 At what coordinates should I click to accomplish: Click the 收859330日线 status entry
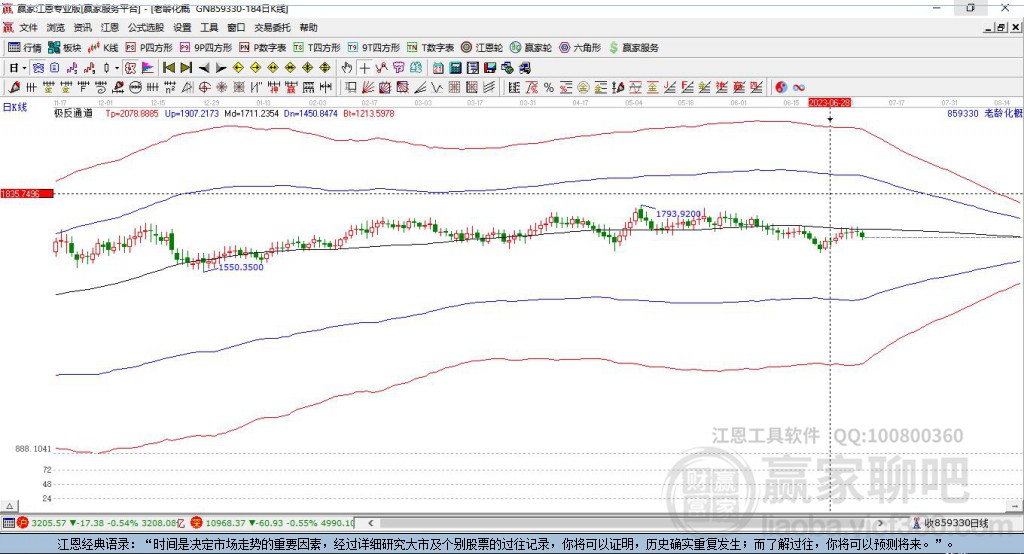[x=956, y=523]
